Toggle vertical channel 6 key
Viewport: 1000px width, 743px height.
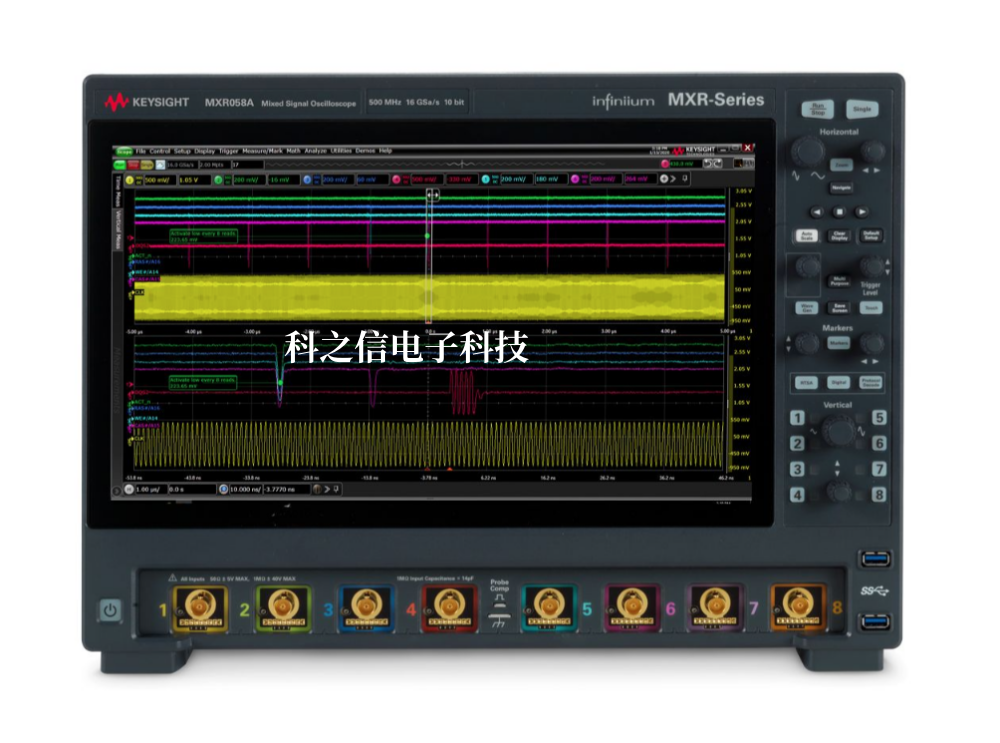[879, 443]
